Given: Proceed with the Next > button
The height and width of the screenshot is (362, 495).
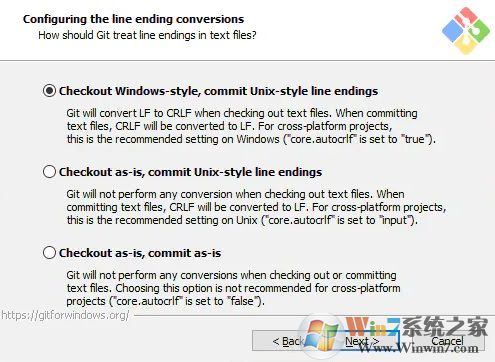Looking at the screenshot, I should pos(362,341).
